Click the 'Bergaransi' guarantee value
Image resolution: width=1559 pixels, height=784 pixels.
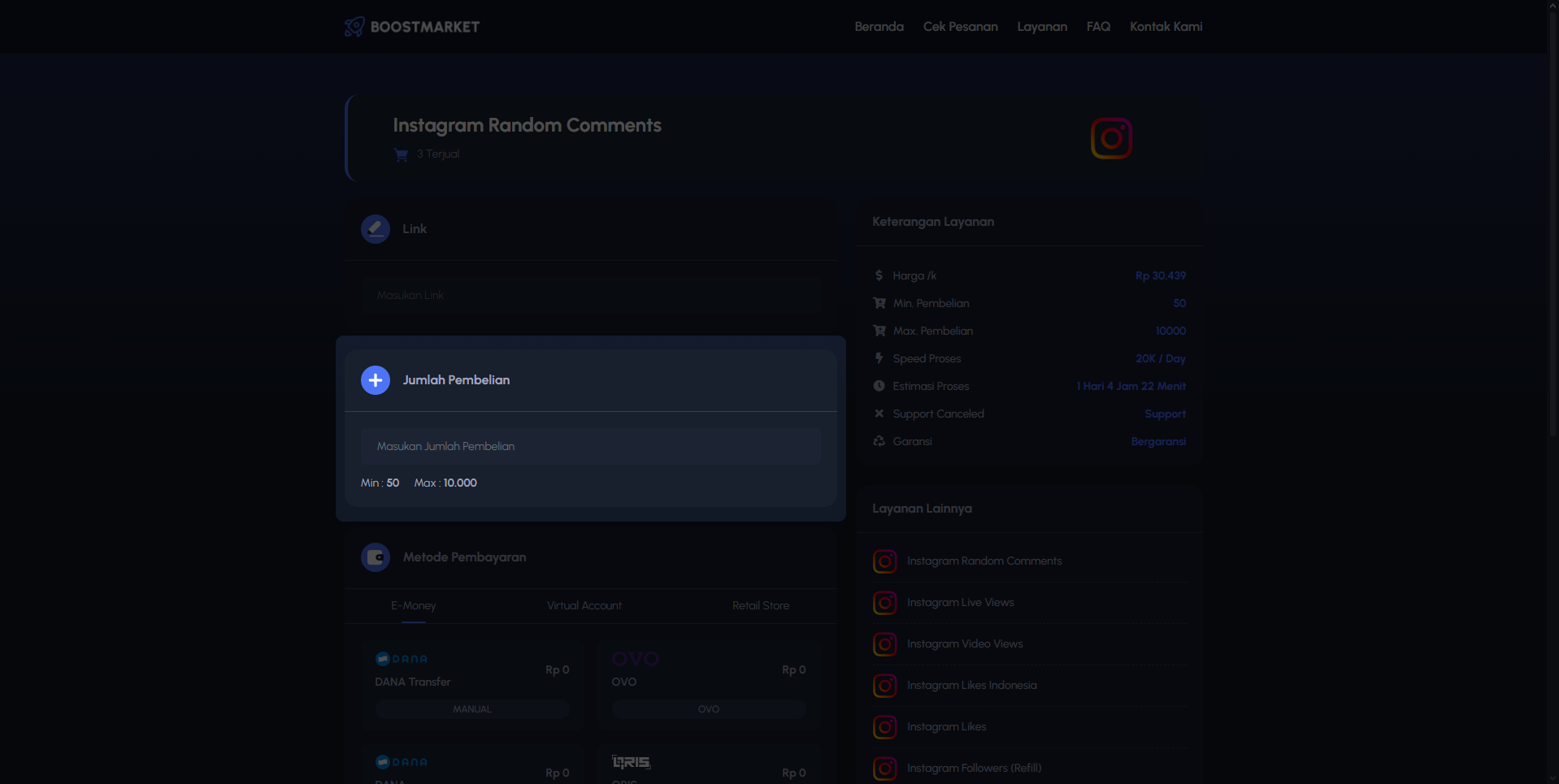[x=1158, y=441]
